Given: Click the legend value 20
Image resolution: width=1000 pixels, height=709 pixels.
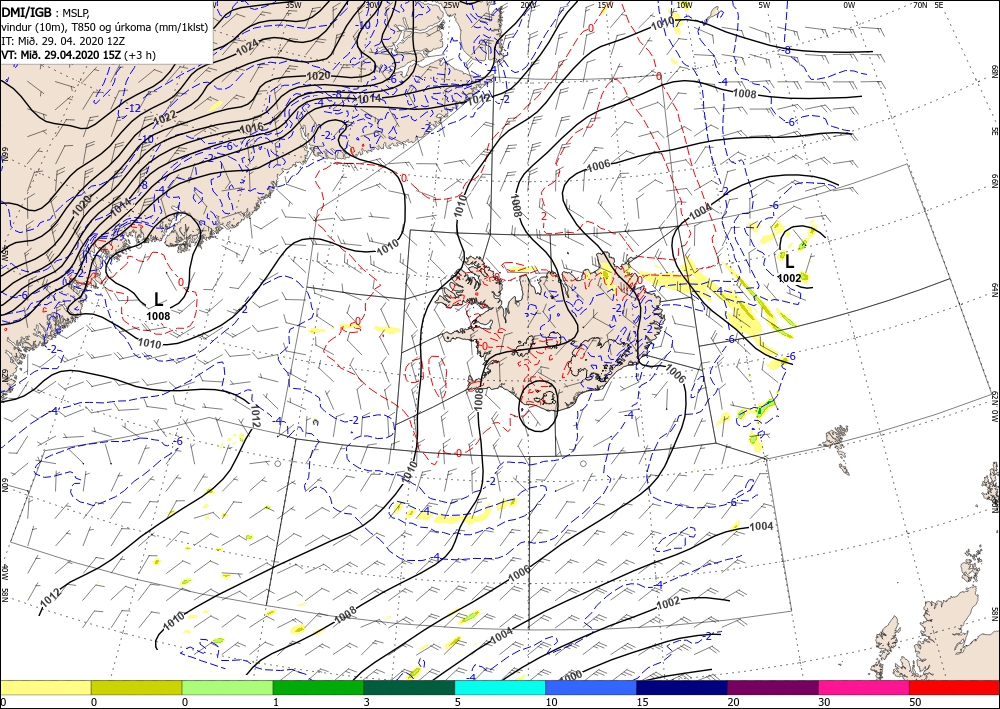Looking at the screenshot, I should tap(732, 702).
